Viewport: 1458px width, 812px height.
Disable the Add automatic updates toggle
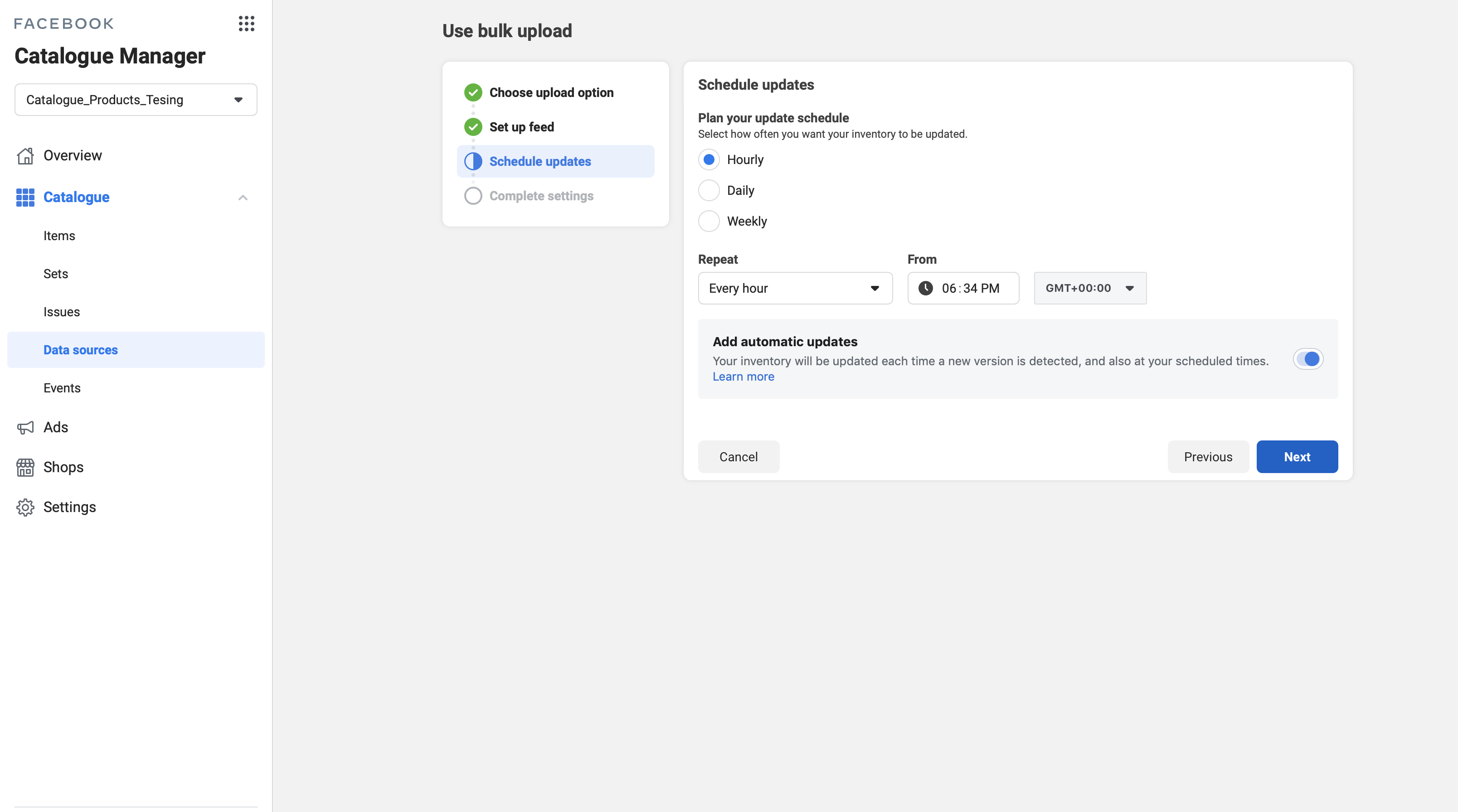coord(1308,359)
